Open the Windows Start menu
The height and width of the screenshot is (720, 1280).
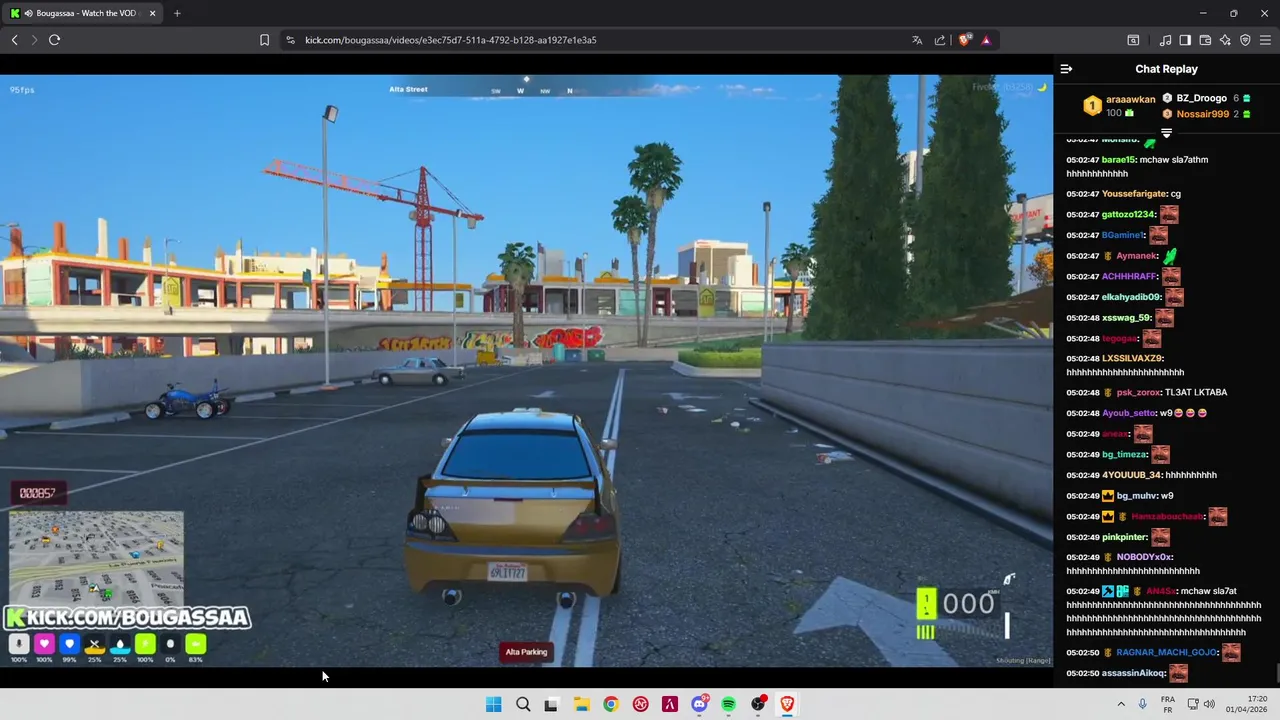click(x=493, y=704)
